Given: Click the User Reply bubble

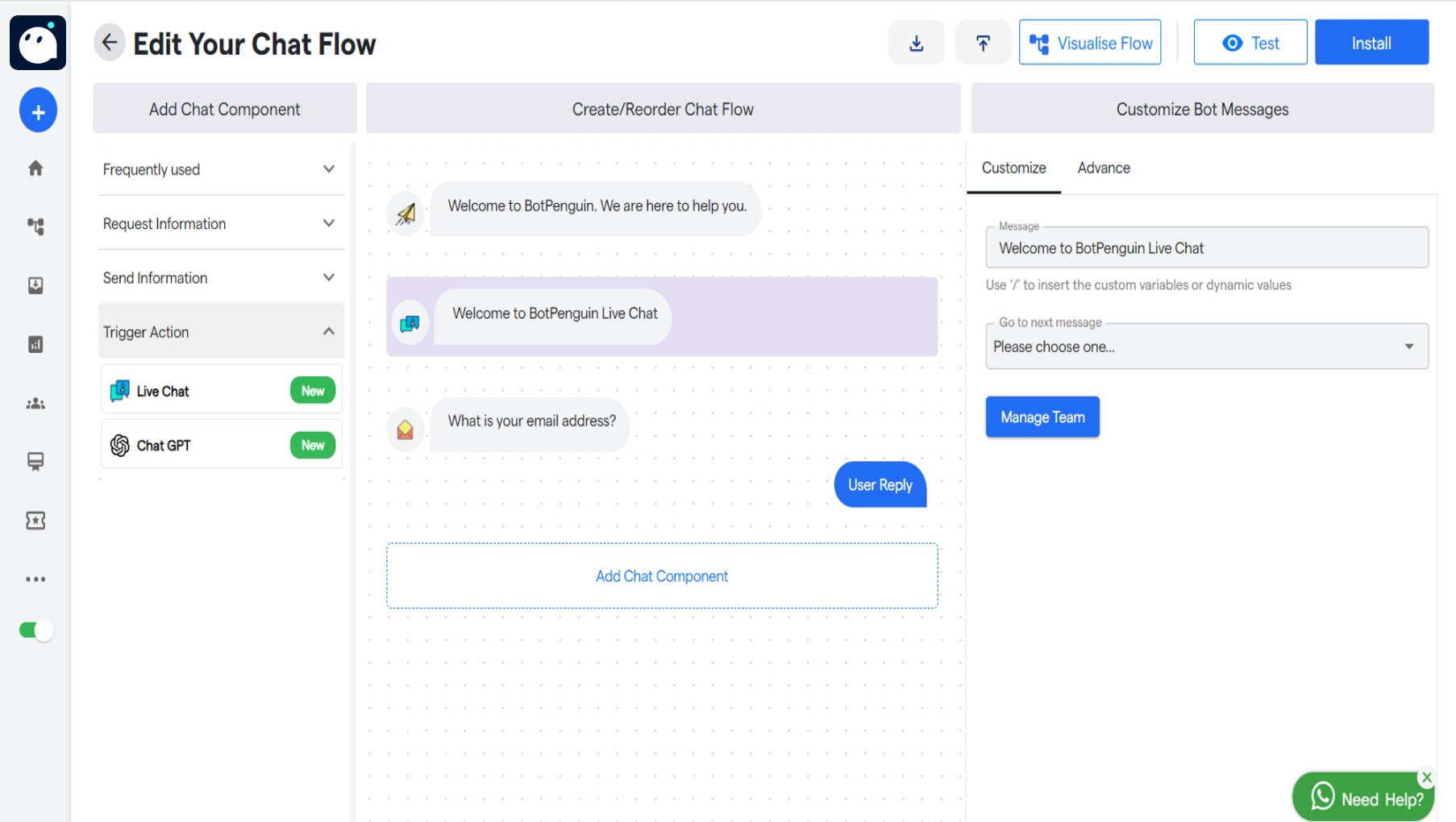Looking at the screenshot, I should tap(880, 484).
